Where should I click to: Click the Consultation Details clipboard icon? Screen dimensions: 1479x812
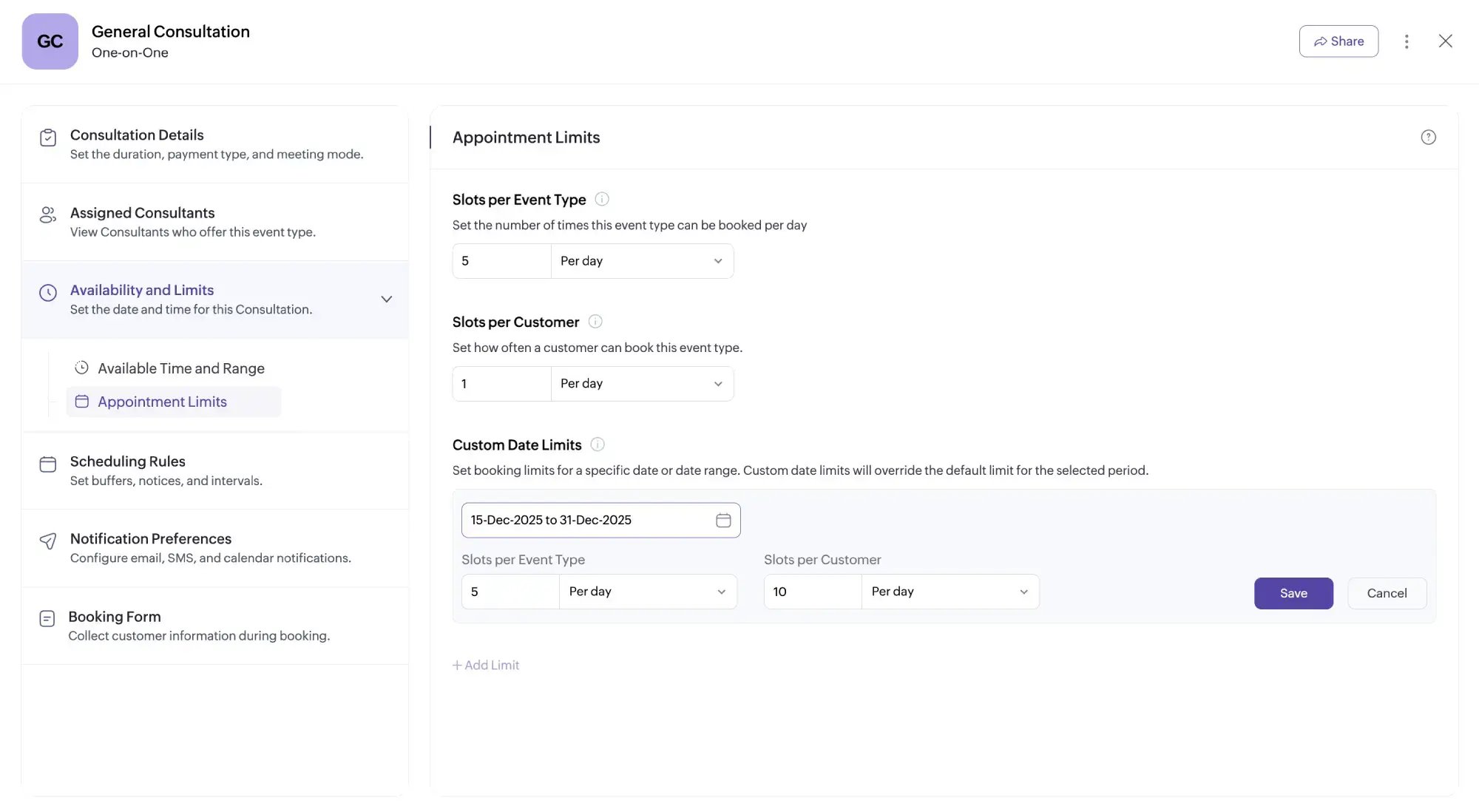pyautogui.click(x=48, y=138)
